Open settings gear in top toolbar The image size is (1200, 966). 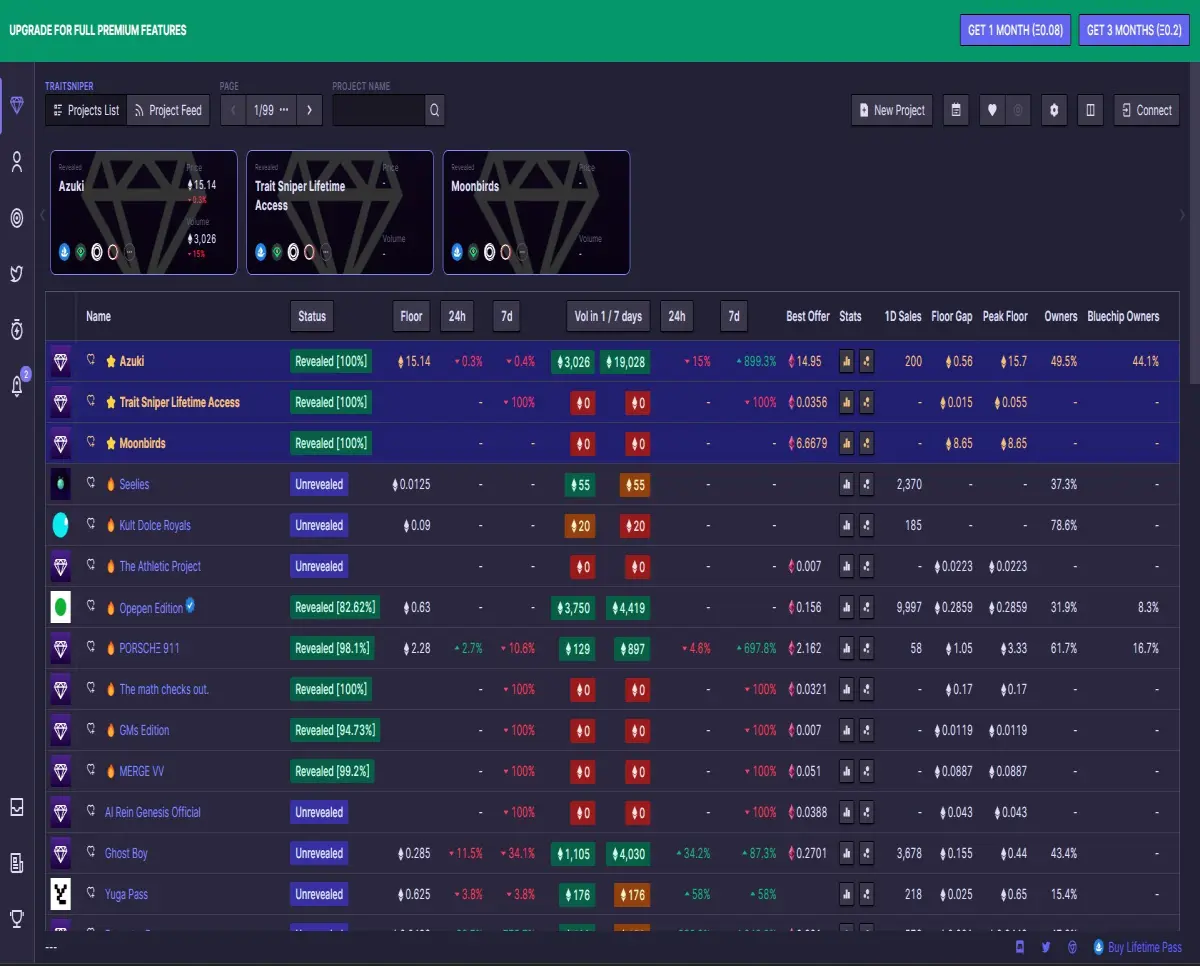tap(1054, 110)
